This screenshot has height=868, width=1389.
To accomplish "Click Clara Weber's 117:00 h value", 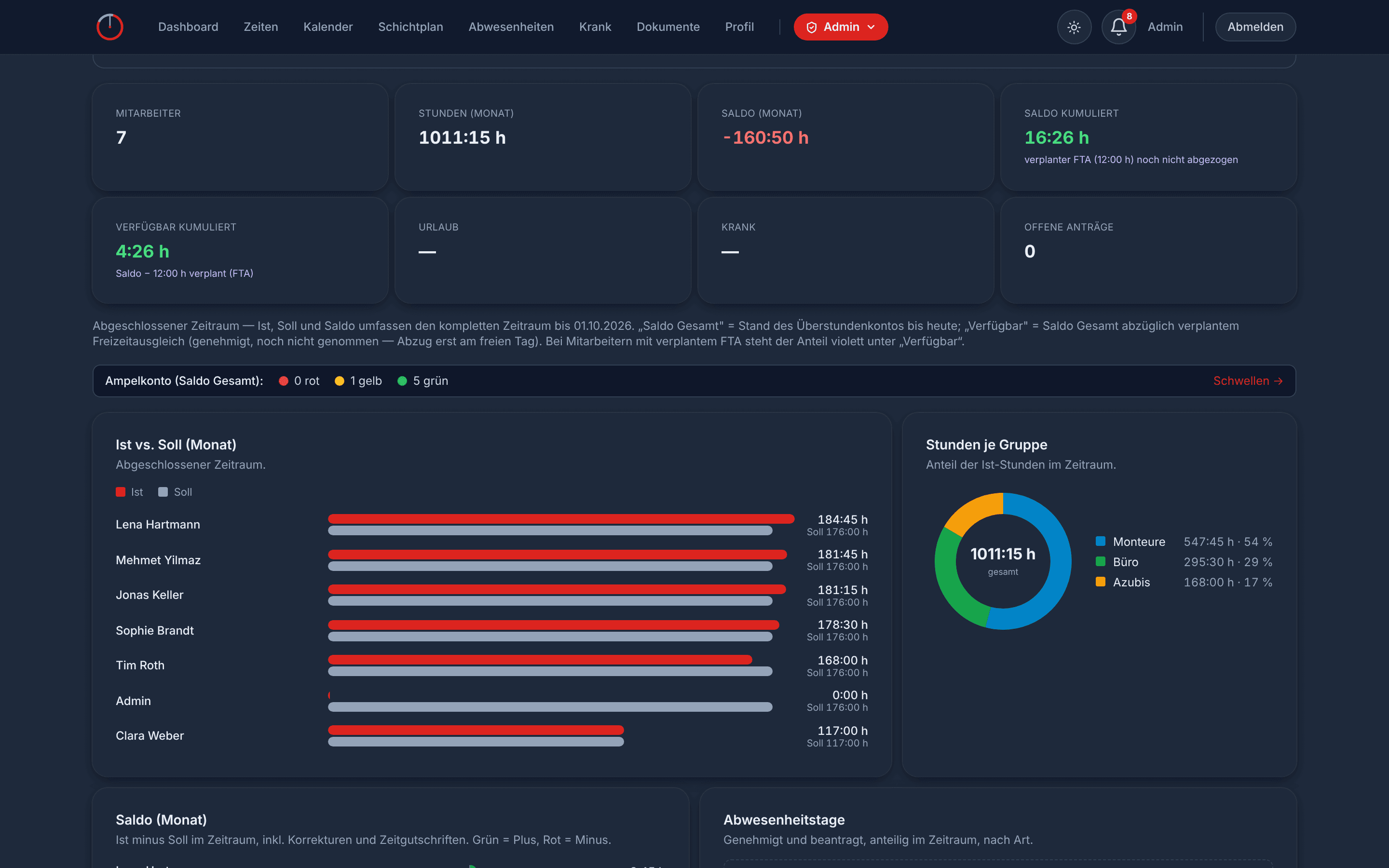I will (843, 731).
